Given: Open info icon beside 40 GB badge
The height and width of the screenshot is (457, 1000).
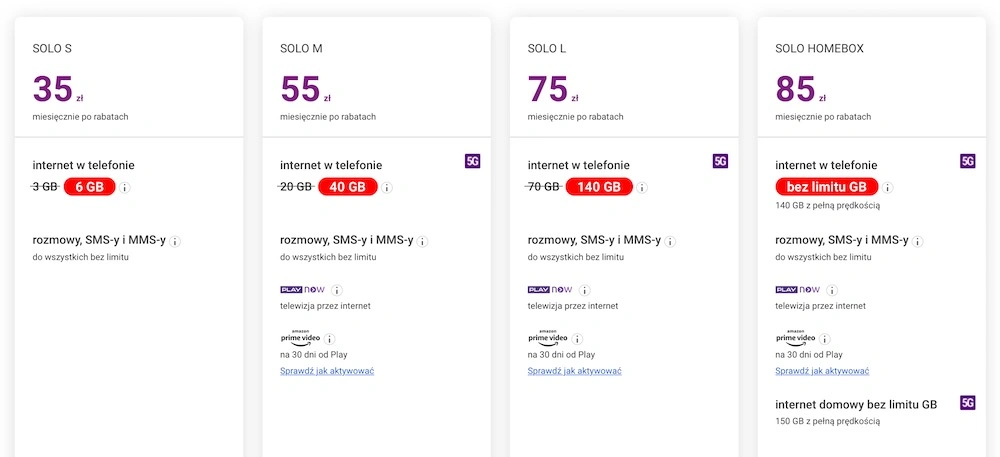Looking at the screenshot, I should click(x=387, y=188).
